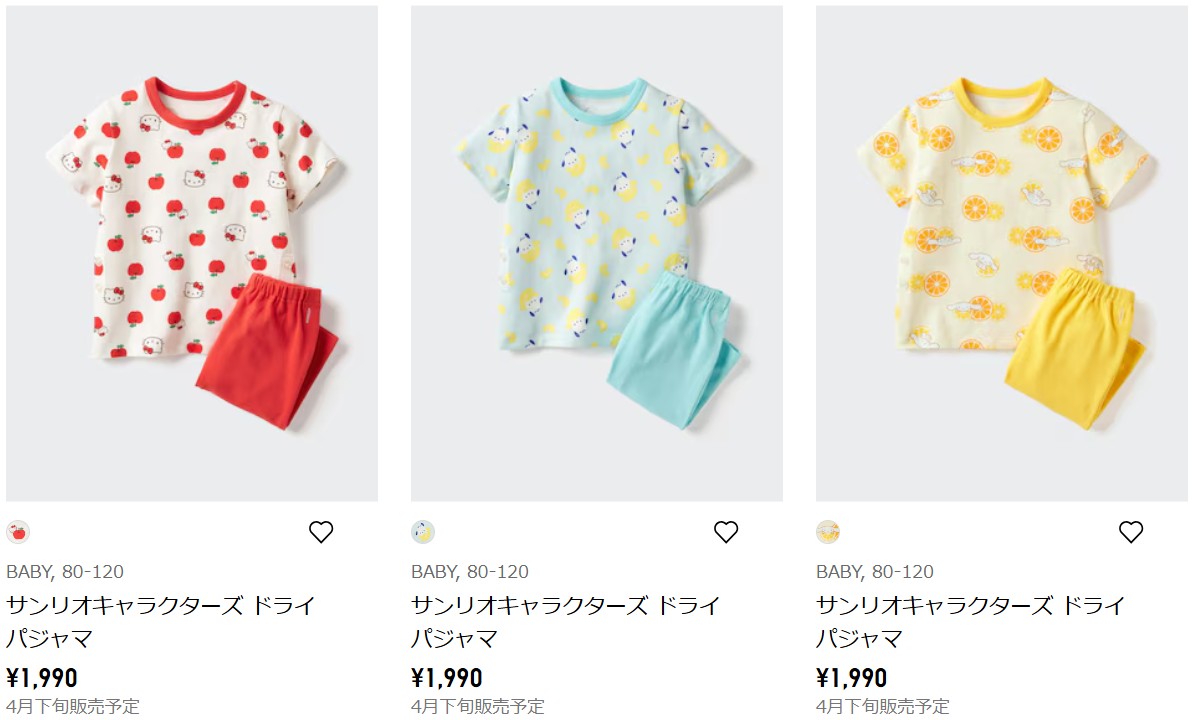Image resolution: width=1192 pixels, height=720 pixels.
Task: Open the first サンリオキャラクターズ ドライ パジャマ title
Action: 160,622
